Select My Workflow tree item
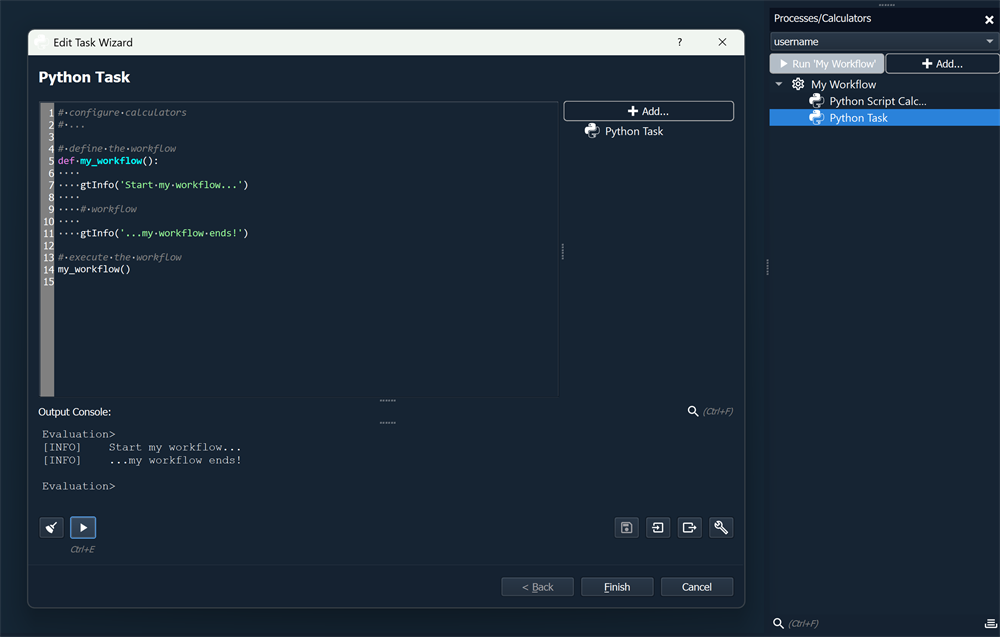This screenshot has width=1000, height=637. click(x=843, y=84)
